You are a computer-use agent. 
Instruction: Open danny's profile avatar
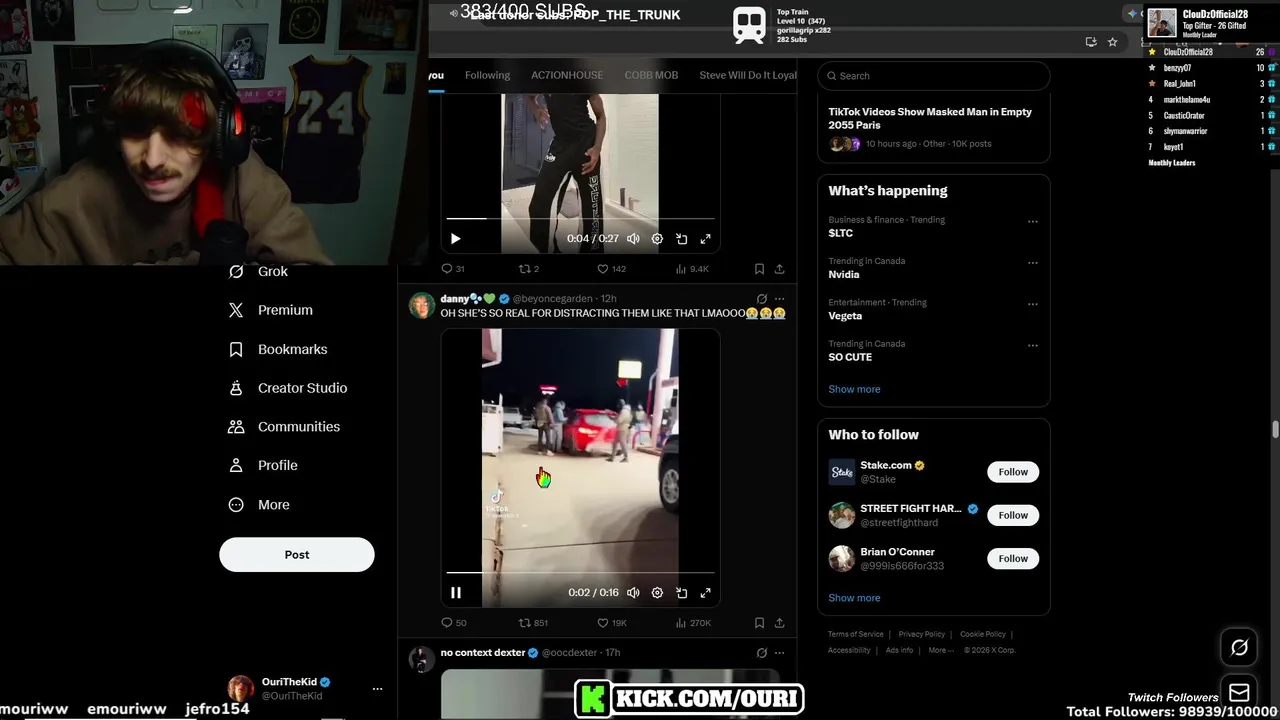(x=422, y=306)
